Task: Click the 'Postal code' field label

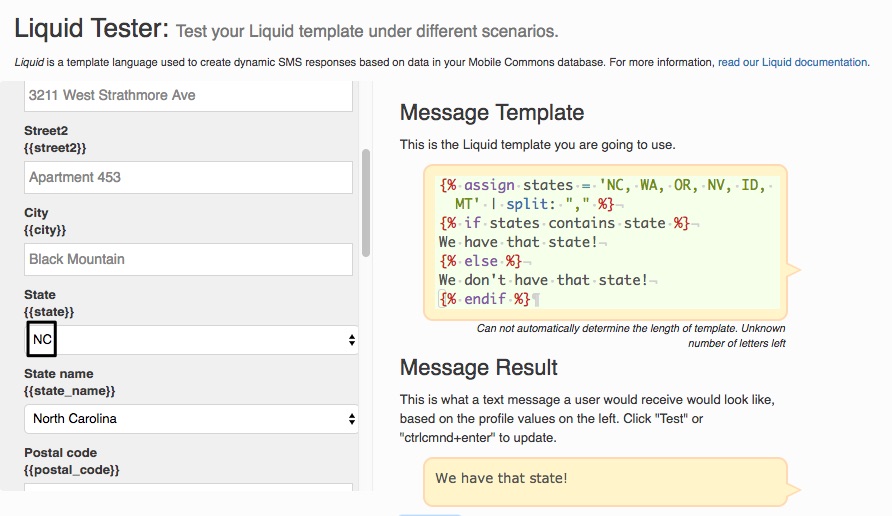Action: pos(60,453)
